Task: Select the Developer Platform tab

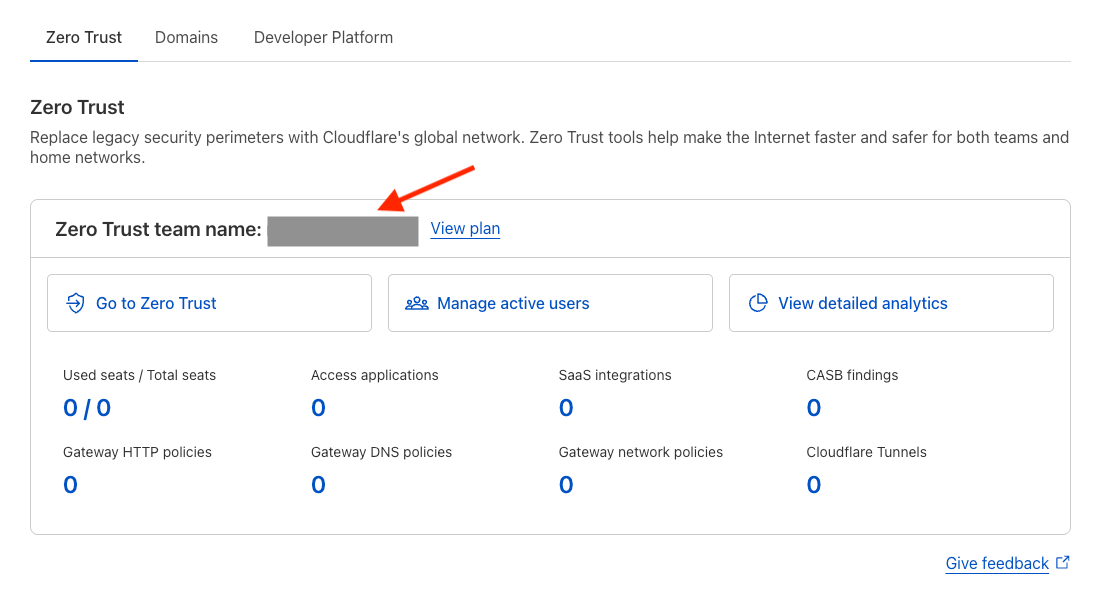Action: click(x=323, y=37)
